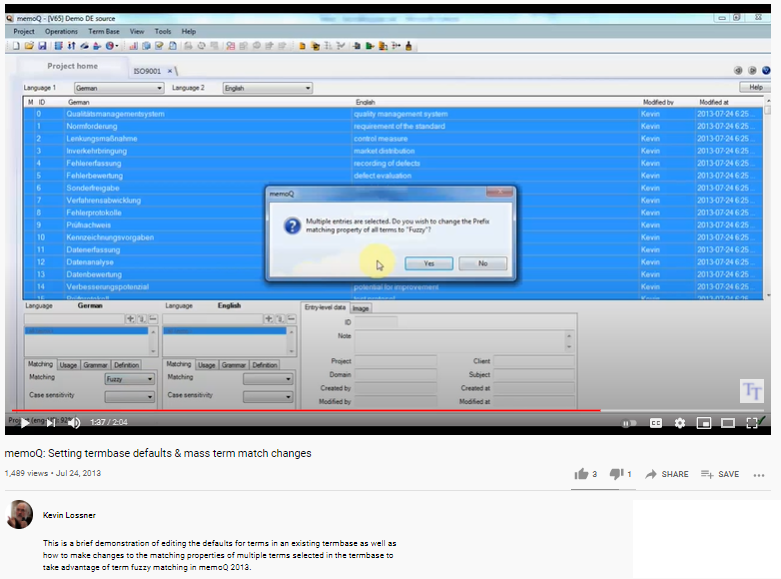Open the Tools menu

[163, 31]
